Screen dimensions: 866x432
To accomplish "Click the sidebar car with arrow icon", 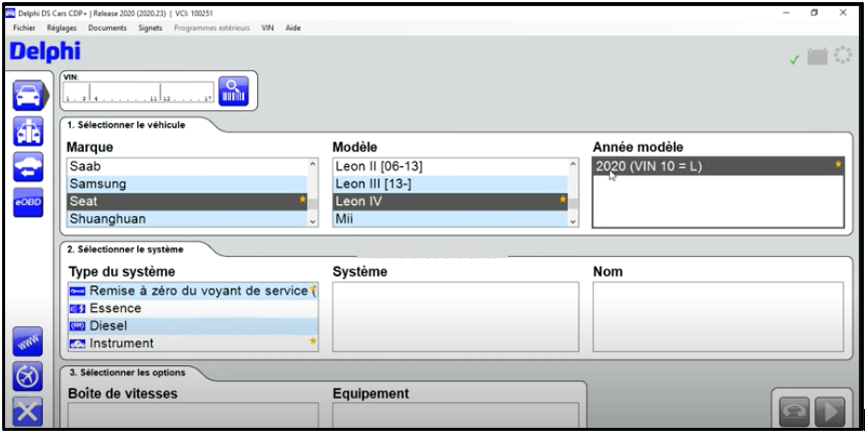I will click(x=28, y=167).
